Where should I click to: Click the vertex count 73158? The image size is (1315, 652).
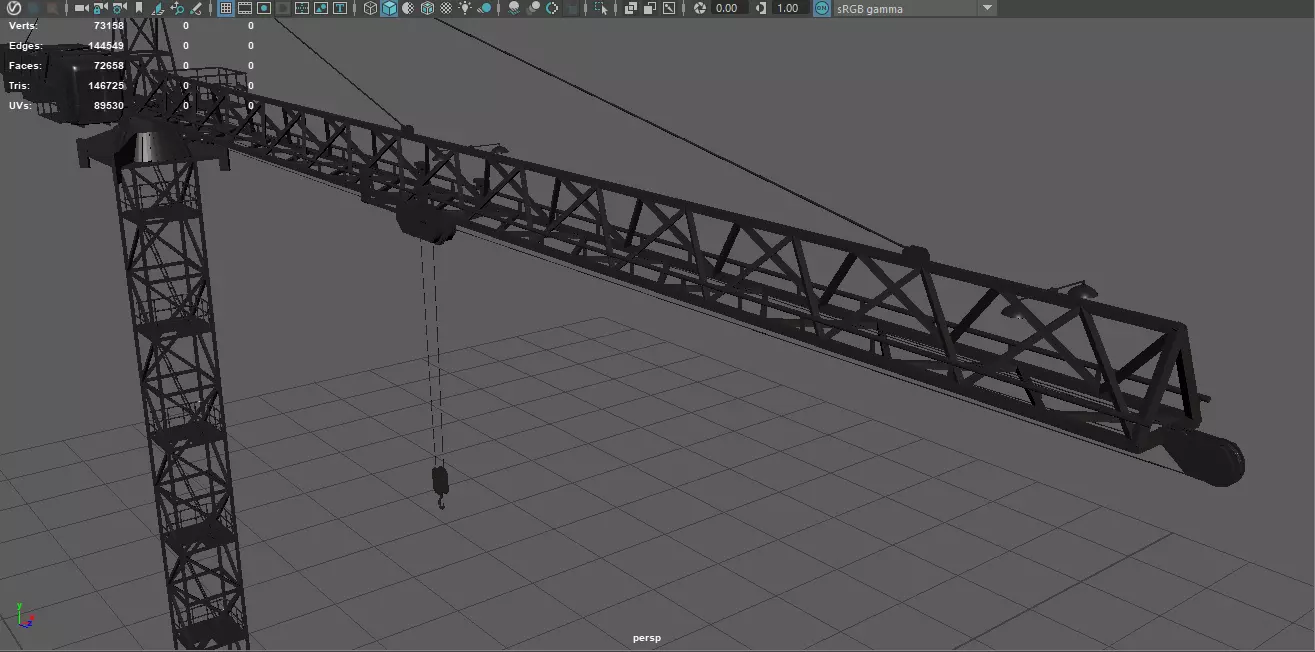(109, 25)
